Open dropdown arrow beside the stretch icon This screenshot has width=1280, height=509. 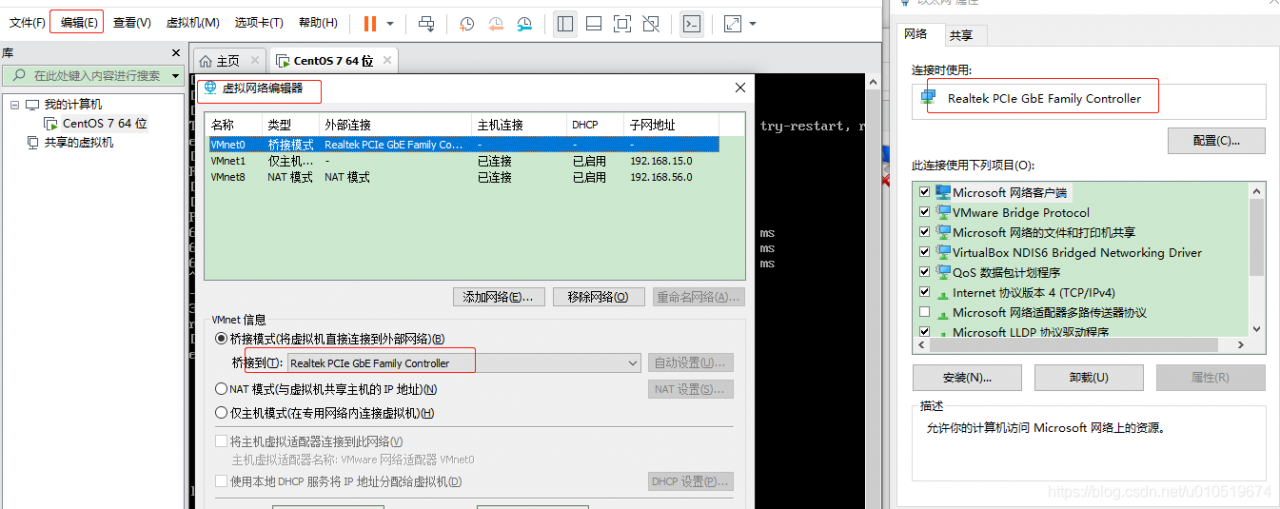pos(753,23)
